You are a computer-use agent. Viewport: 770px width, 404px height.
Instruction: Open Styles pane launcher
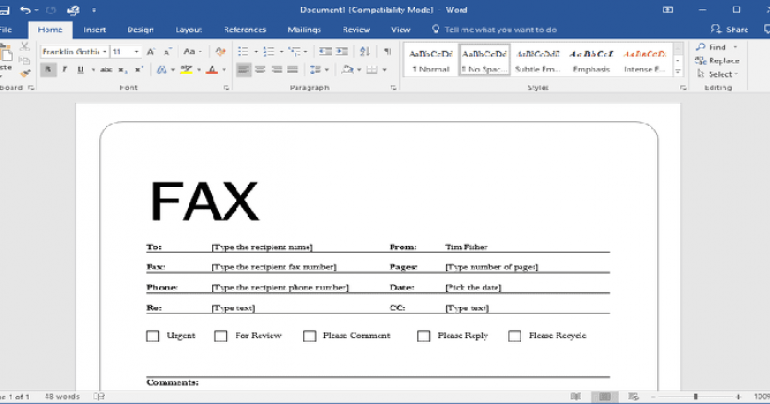coord(683,88)
